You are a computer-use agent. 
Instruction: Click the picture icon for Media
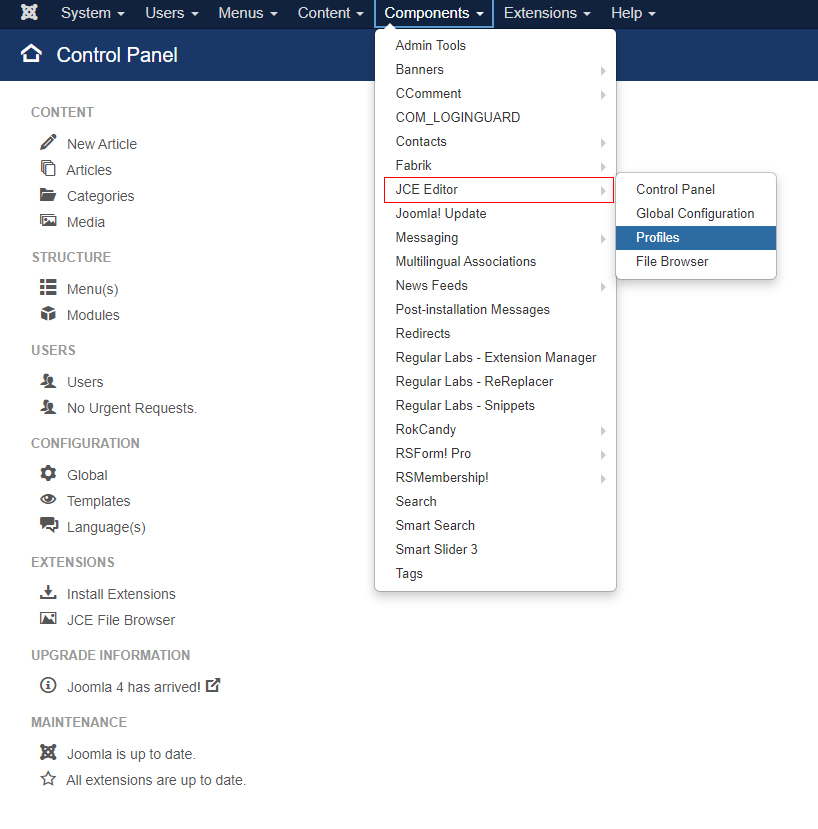point(48,220)
